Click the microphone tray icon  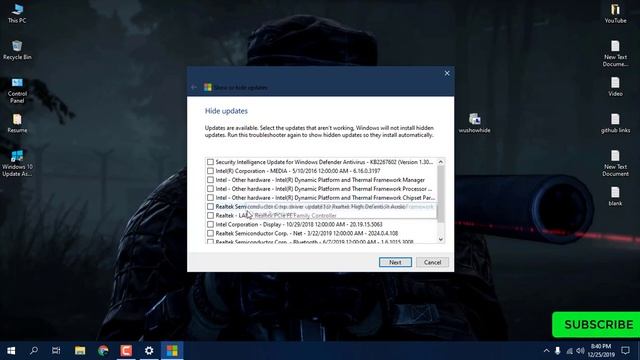pyautogui.click(x=558, y=351)
